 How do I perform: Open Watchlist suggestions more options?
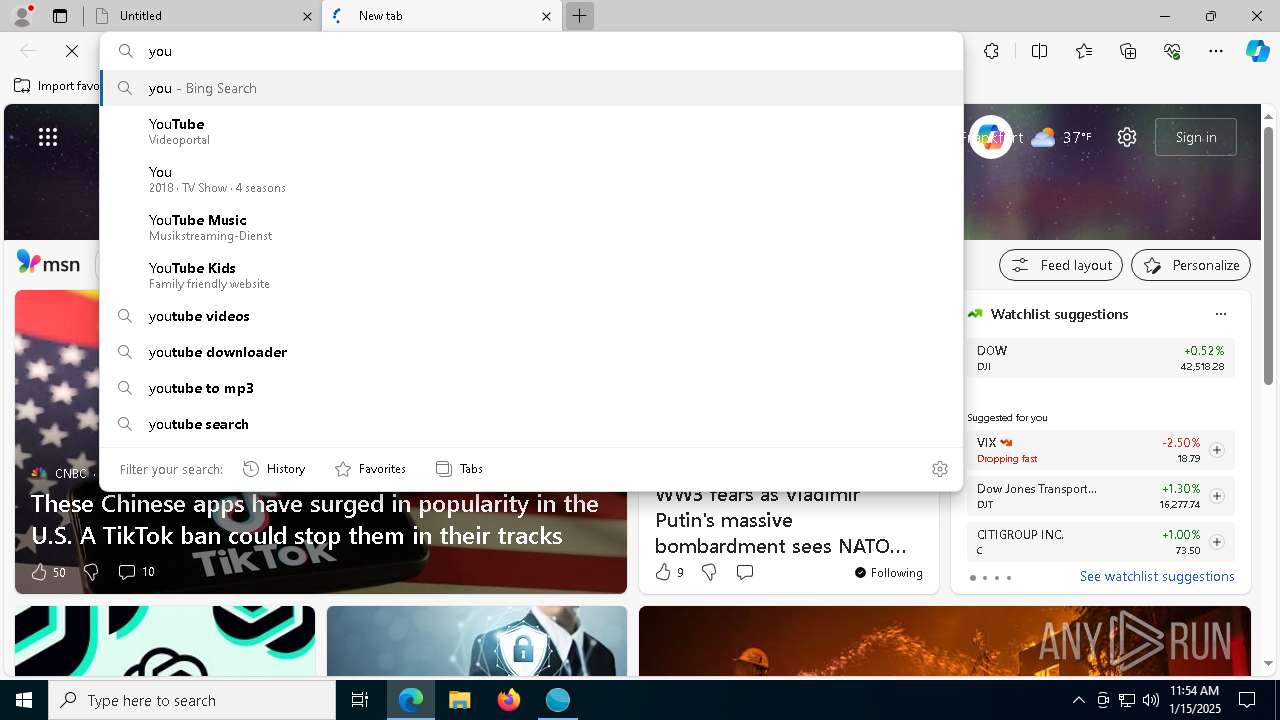(1221, 314)
